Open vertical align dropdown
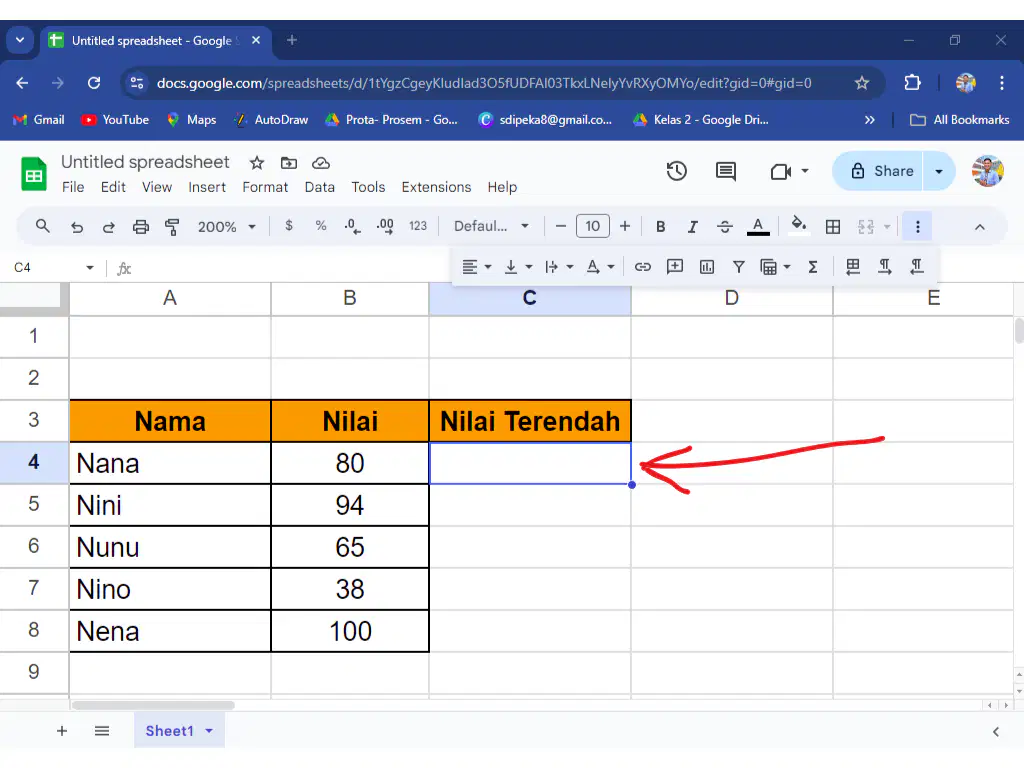Screen dimensions: 1024x768 click(519, 266)
